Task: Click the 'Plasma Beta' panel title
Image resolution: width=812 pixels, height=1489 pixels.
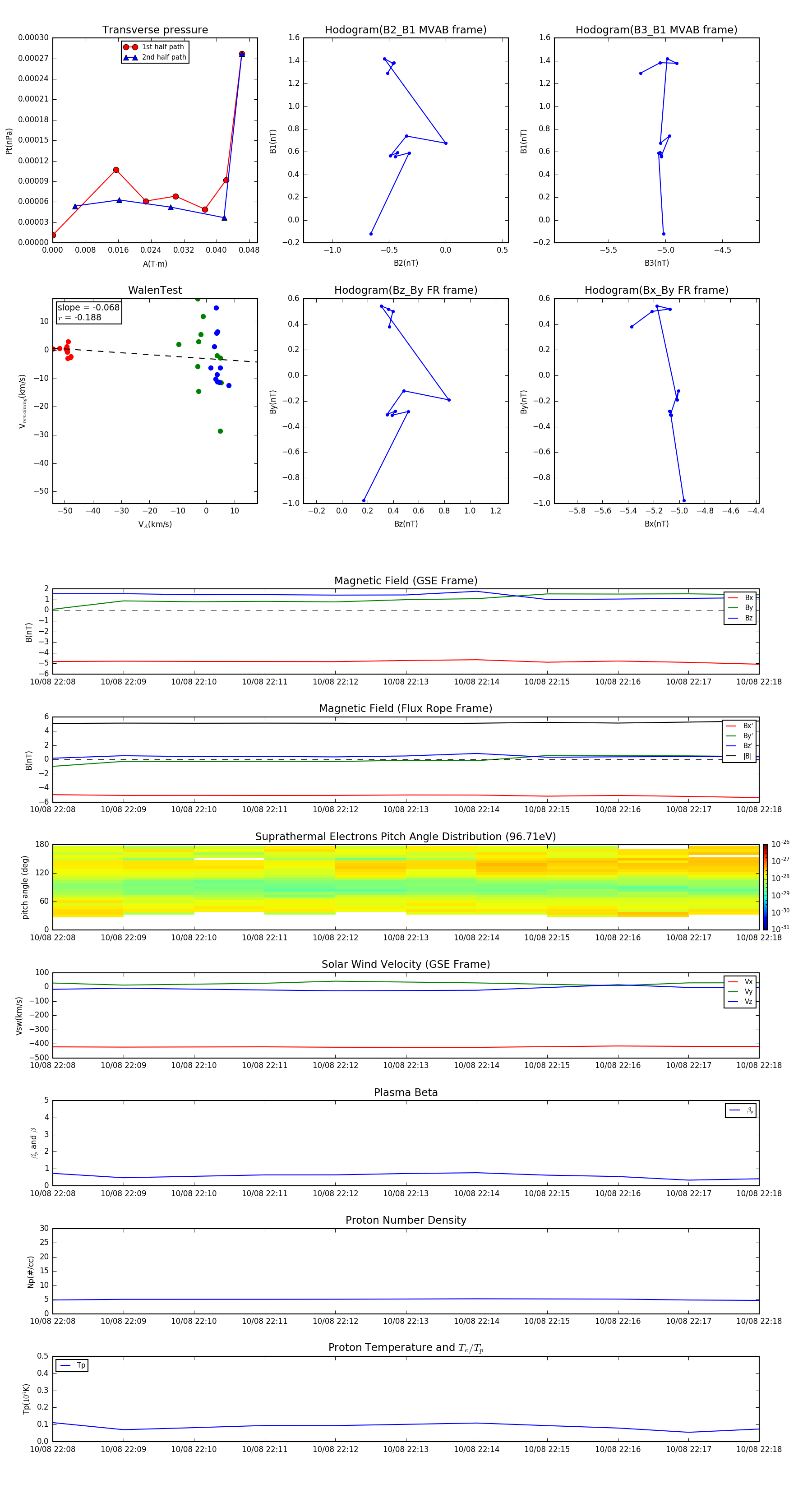Action: click(406, 1092)
